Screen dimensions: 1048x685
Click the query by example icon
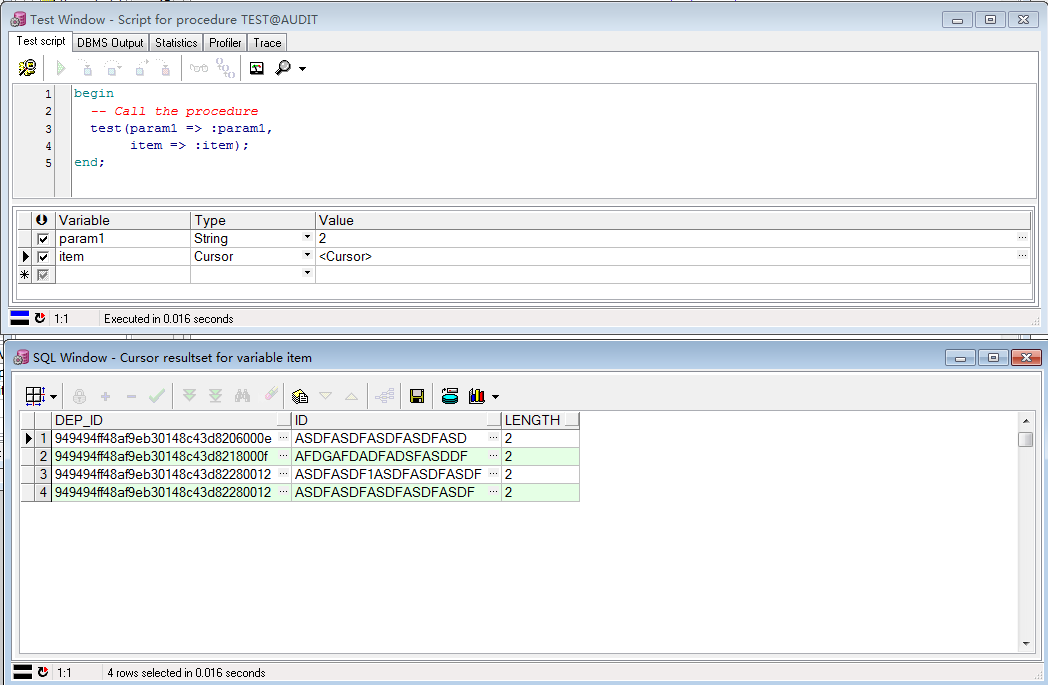pos(298,396)
